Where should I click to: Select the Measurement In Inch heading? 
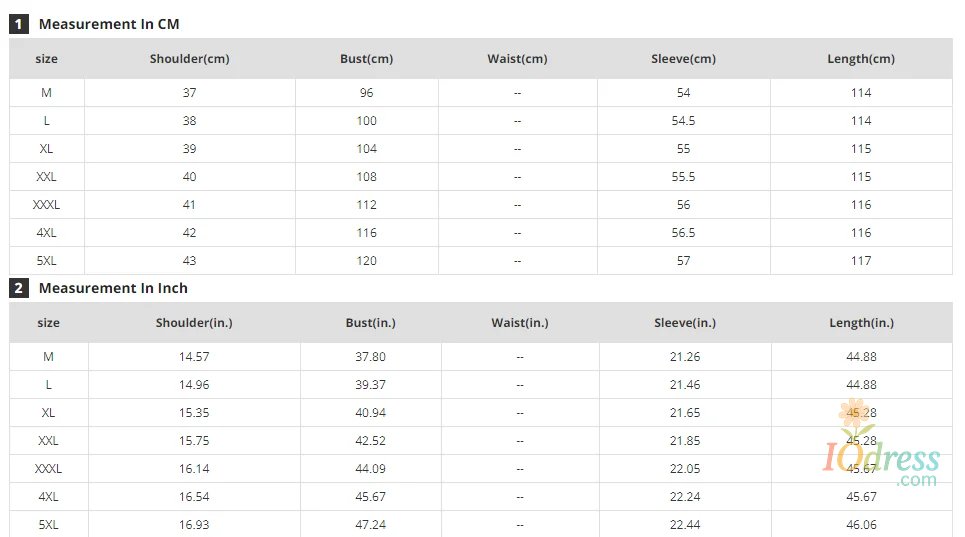pos(113,288)
